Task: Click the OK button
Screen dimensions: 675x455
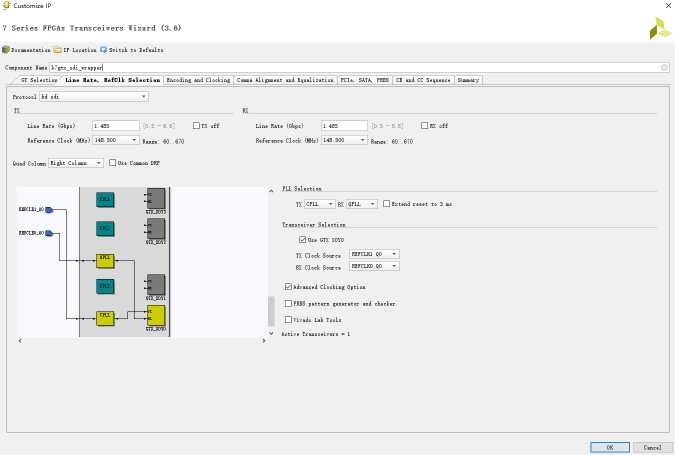Action: click(610, 447)
